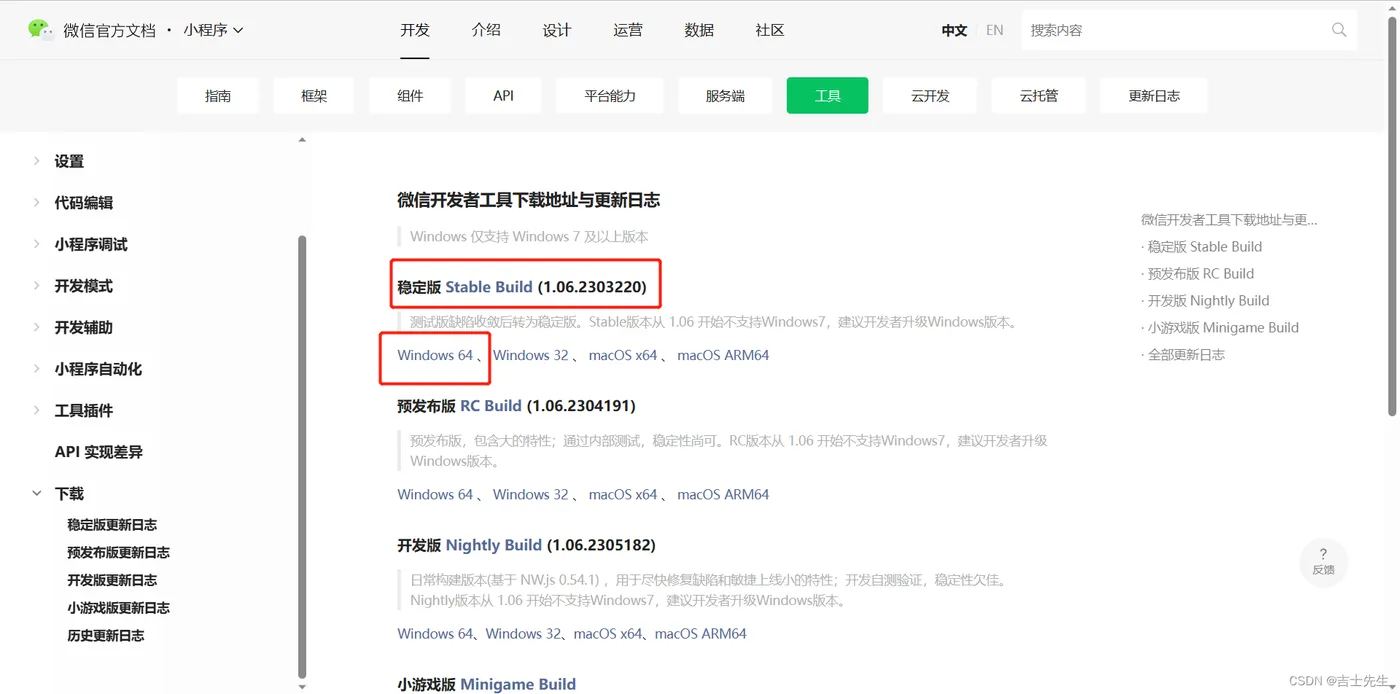
Task: Open the 组件 sub-navigation button
Action: tap(410, 96)
